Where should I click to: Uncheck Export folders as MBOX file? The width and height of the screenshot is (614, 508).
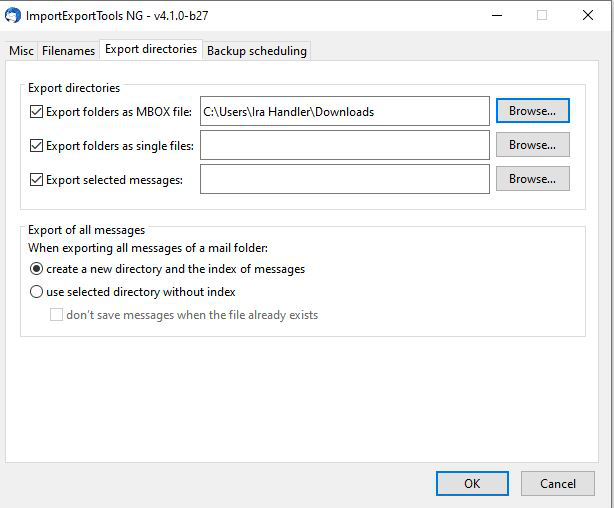(36, 112)
